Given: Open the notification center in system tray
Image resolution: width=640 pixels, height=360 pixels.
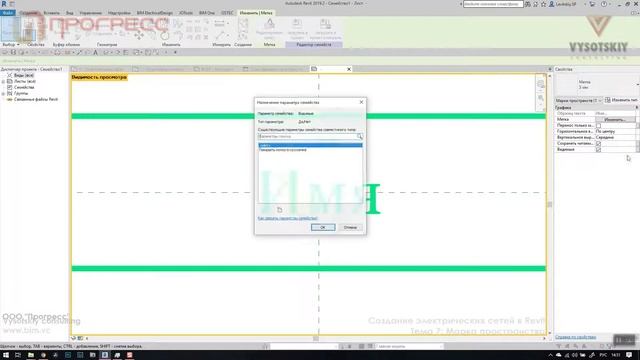Looking at the screenshot, I should click(629, 355).
